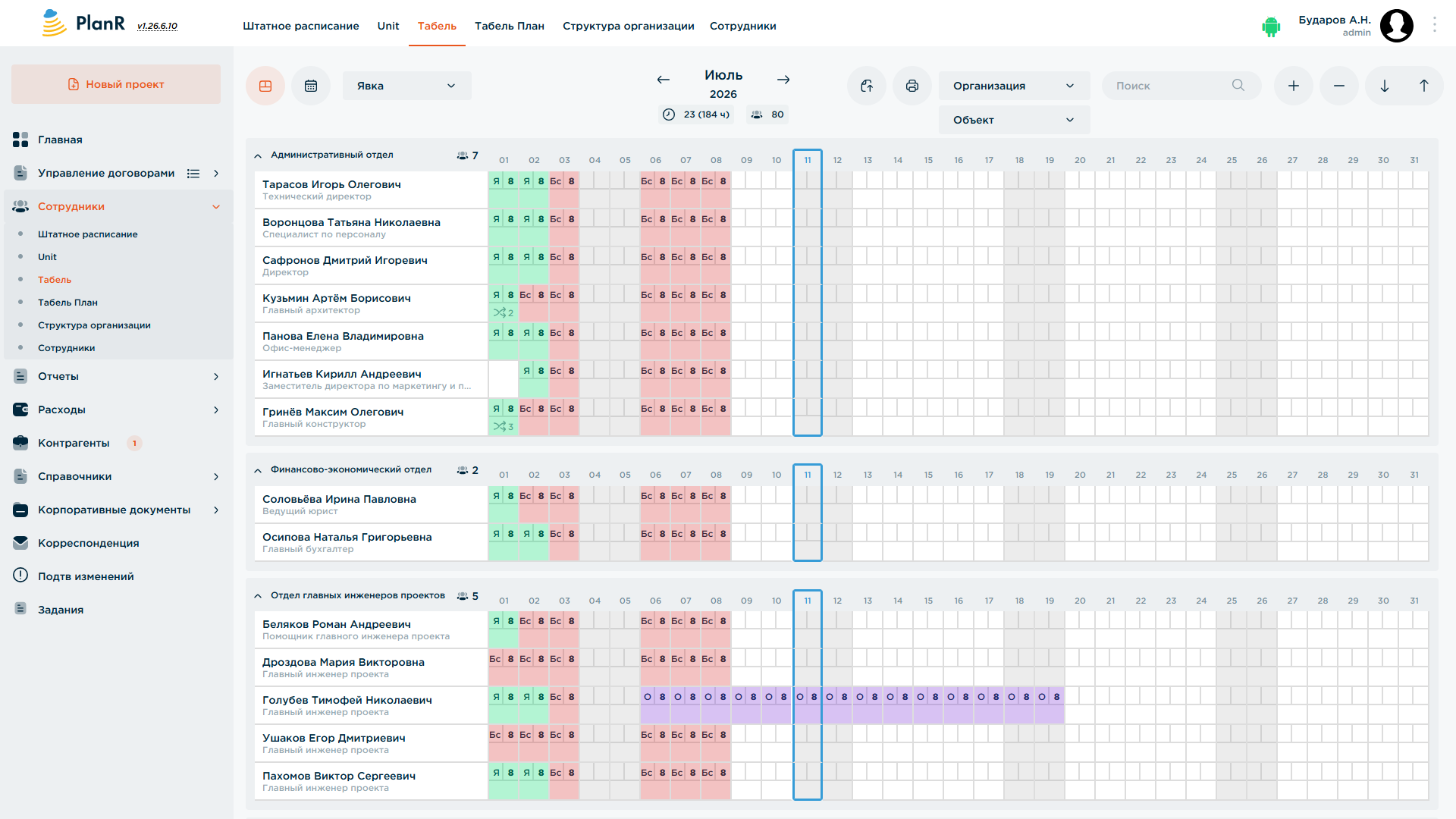Click the print timesheet icon

[x=912, y=86]
